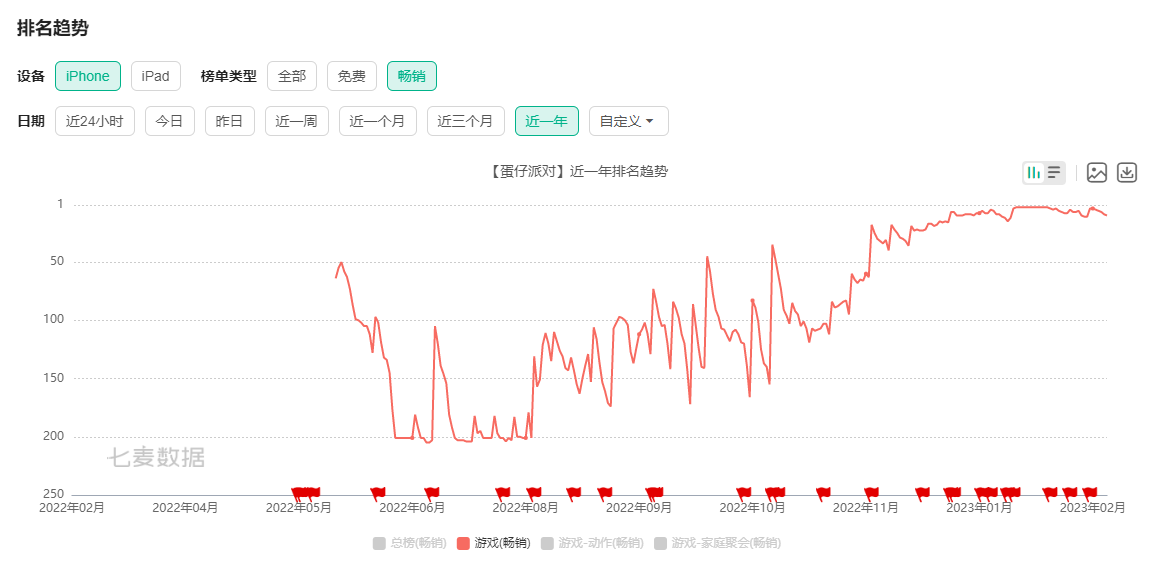Toggle 游戏-家庭聚会(畅销) legend series
This screenshot has width=1156, height=567.
point(717,543)
